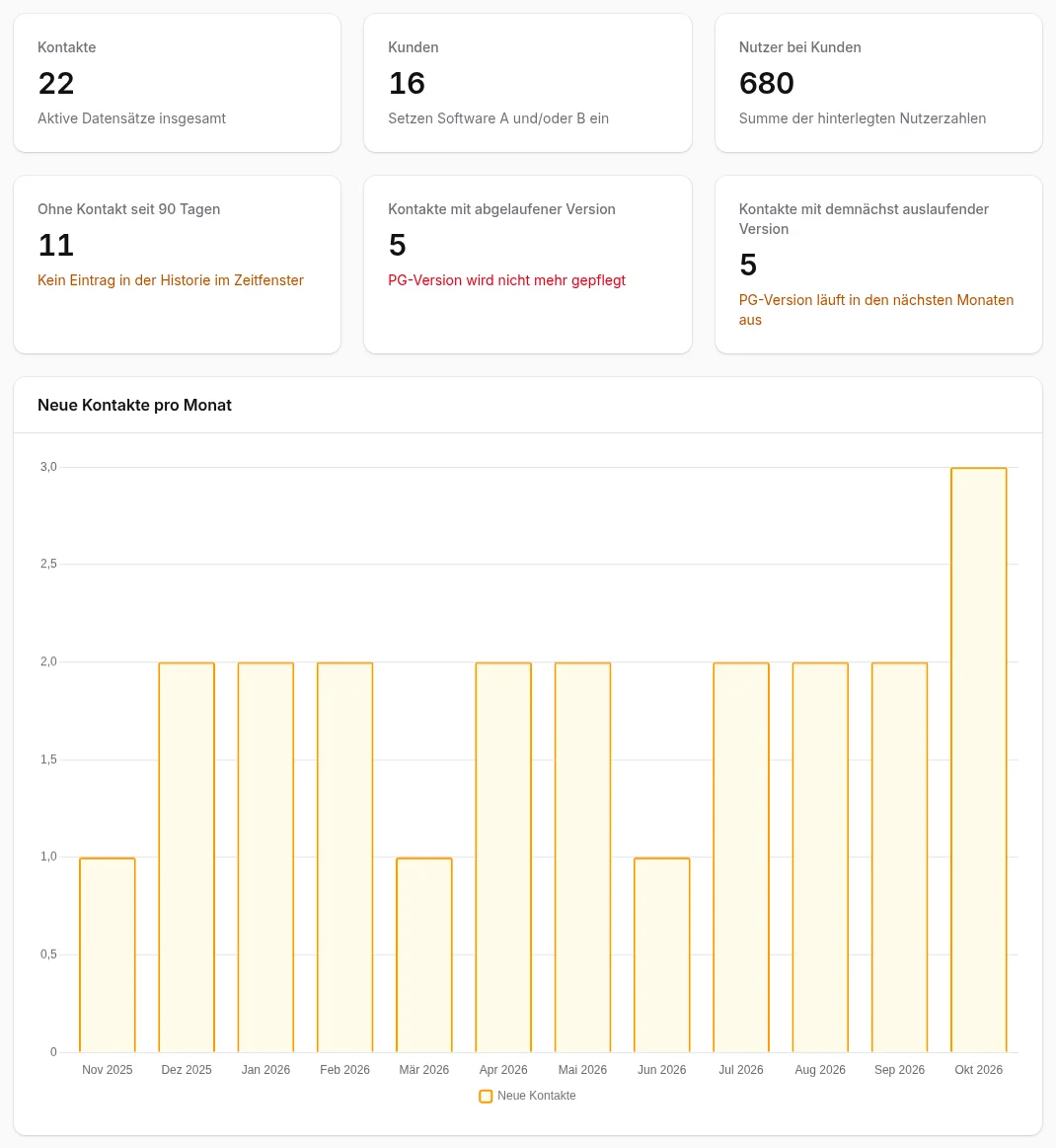Screen dimensions: 1056x1148
Task: Click the 1,5 y-axis label
Action: (x=48, y=759)
